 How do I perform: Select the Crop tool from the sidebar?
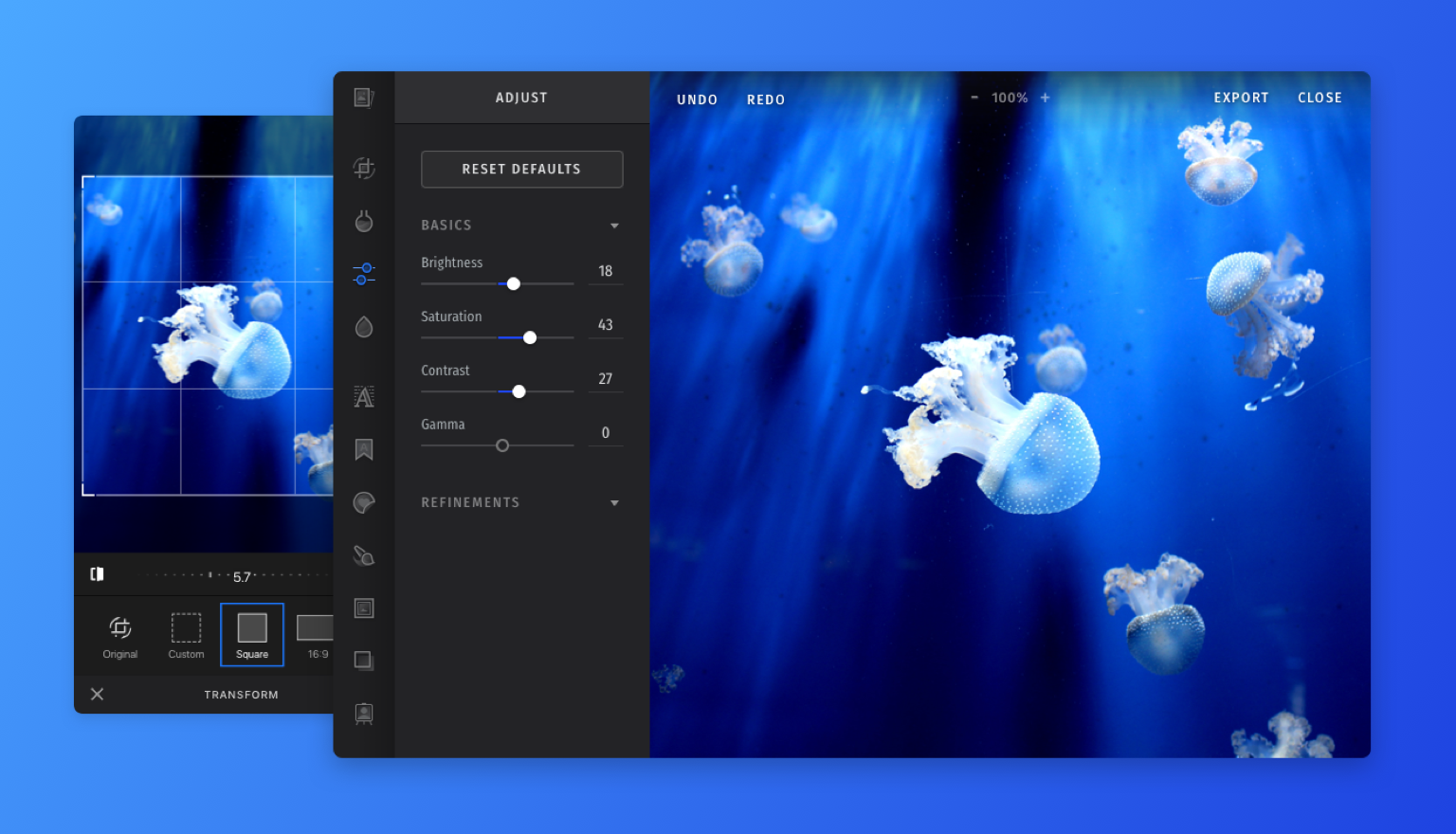point(364,169)
